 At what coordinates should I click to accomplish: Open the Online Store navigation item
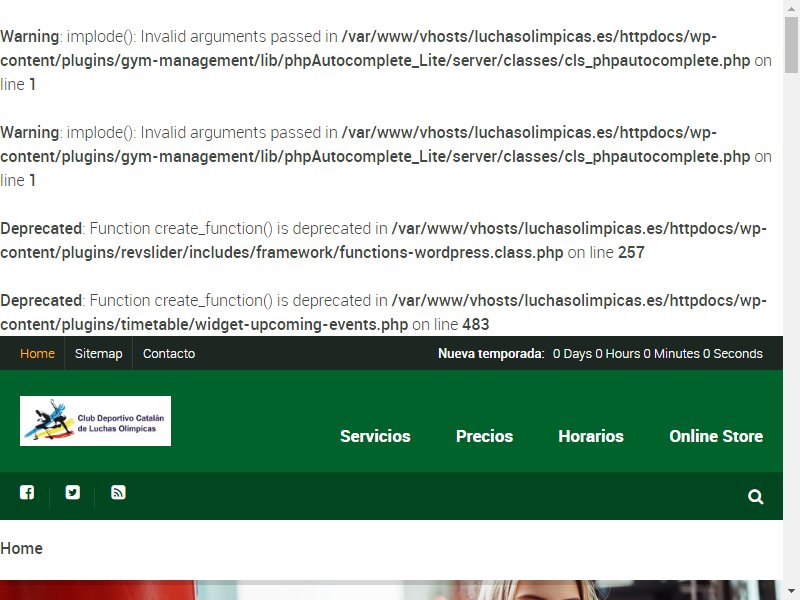[x=716, y=436]
